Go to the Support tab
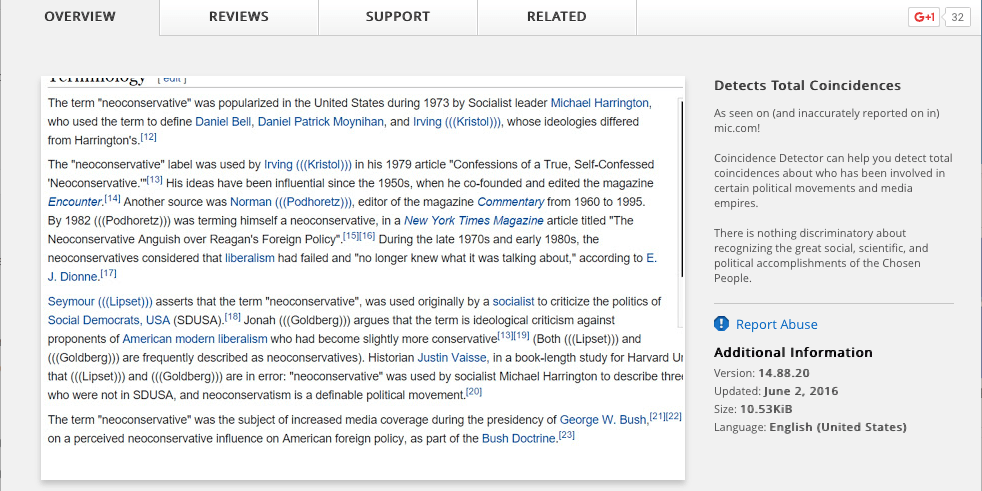This screenshot has height=491, width=982. coord(397,17)
